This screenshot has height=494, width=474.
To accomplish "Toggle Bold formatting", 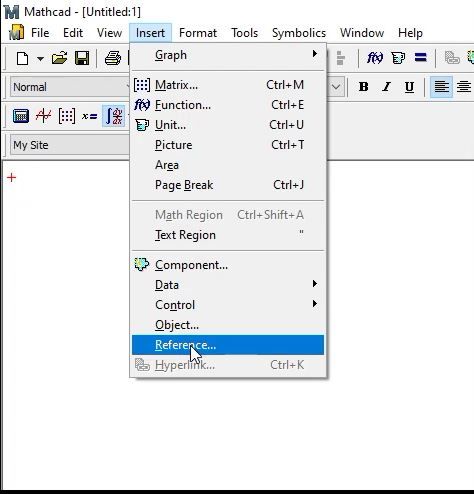I will tap(363, 87).
